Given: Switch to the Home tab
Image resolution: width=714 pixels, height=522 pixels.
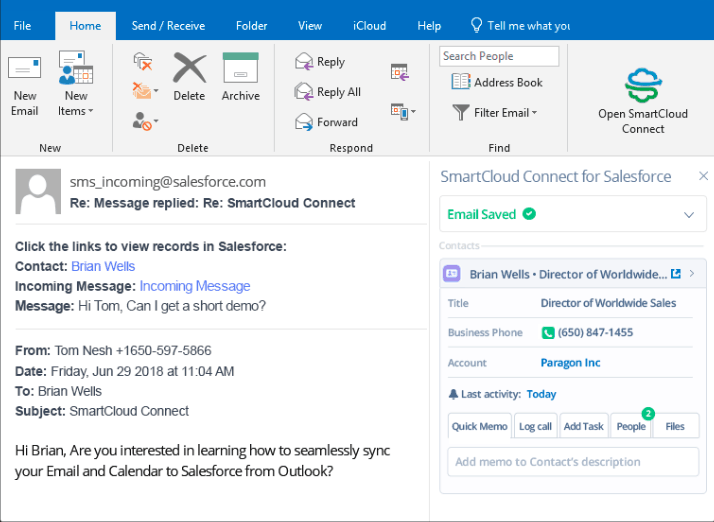Looking at the screenshot, I should click(85, 26).
